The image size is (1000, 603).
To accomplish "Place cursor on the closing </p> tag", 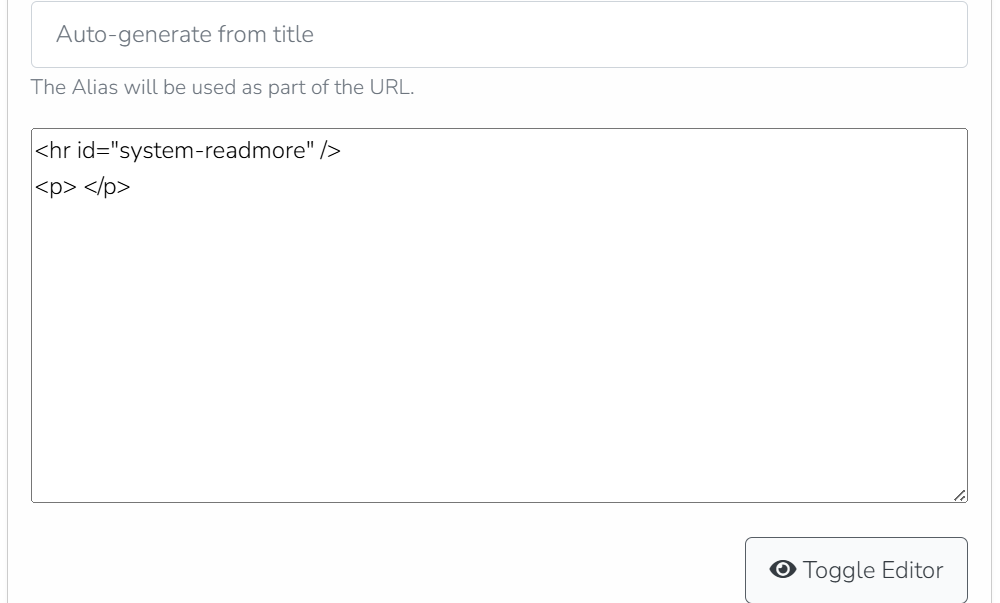I will tap(107, 187).
